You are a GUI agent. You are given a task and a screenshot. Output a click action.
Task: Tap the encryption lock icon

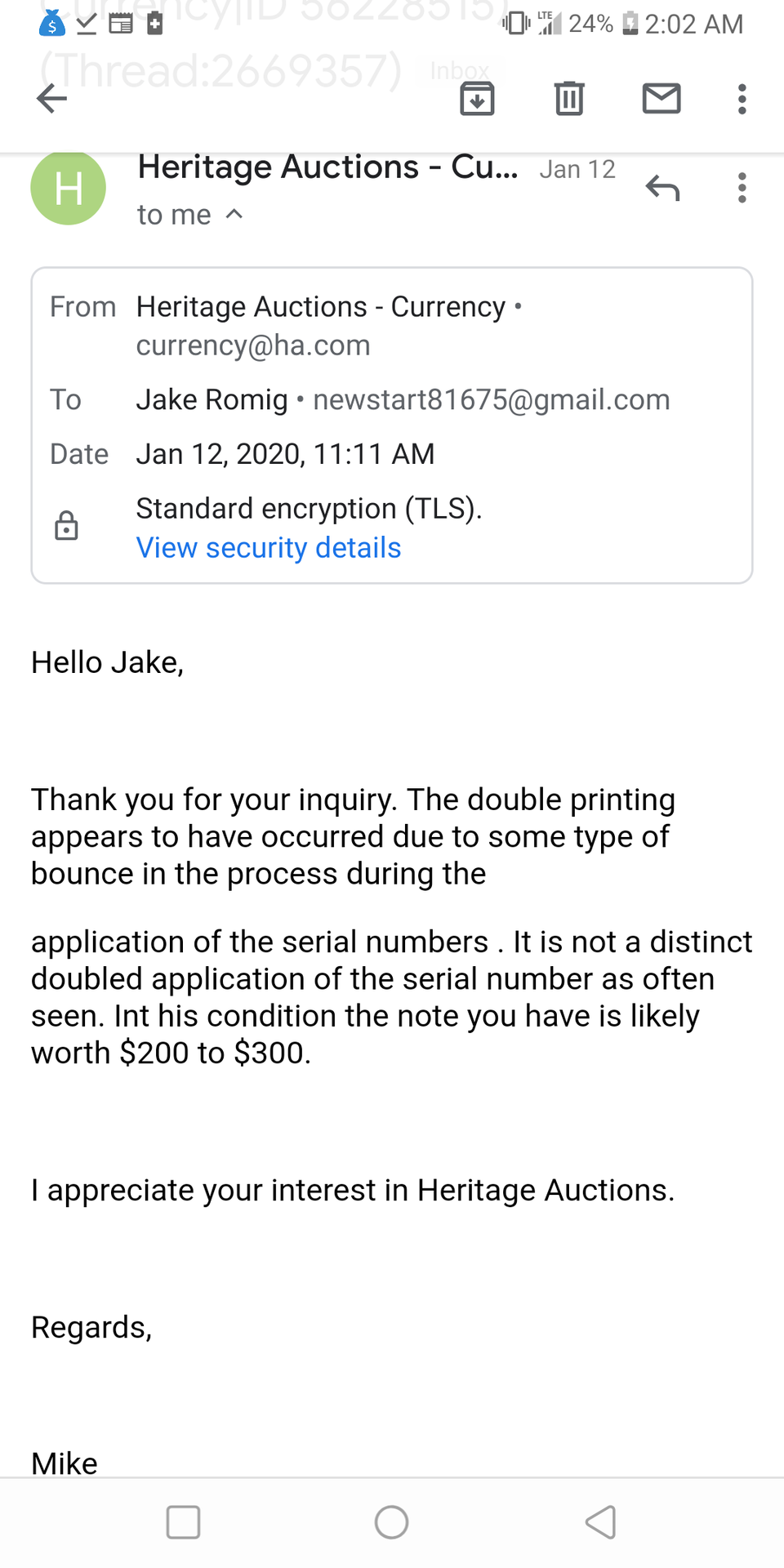66,526
